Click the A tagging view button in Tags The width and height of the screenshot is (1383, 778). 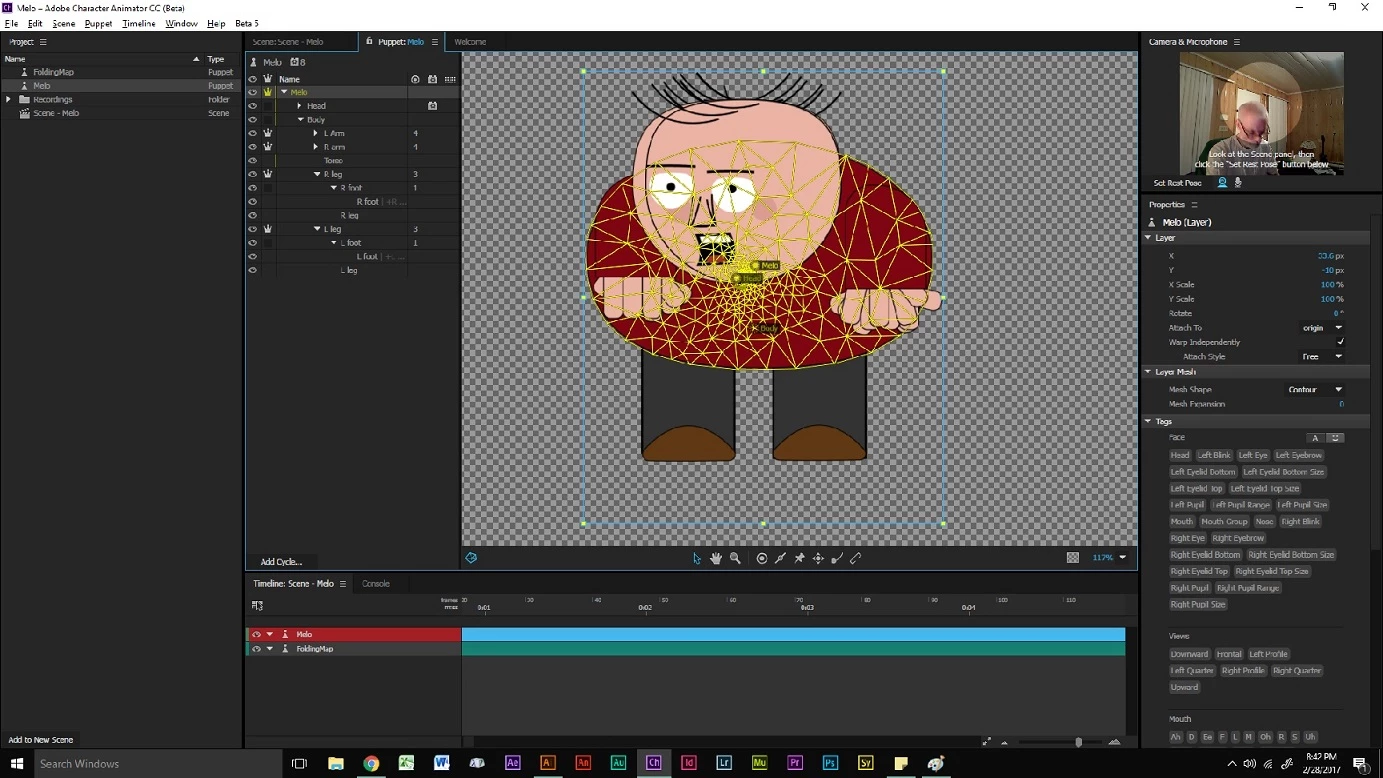(x=1316, y=438)
